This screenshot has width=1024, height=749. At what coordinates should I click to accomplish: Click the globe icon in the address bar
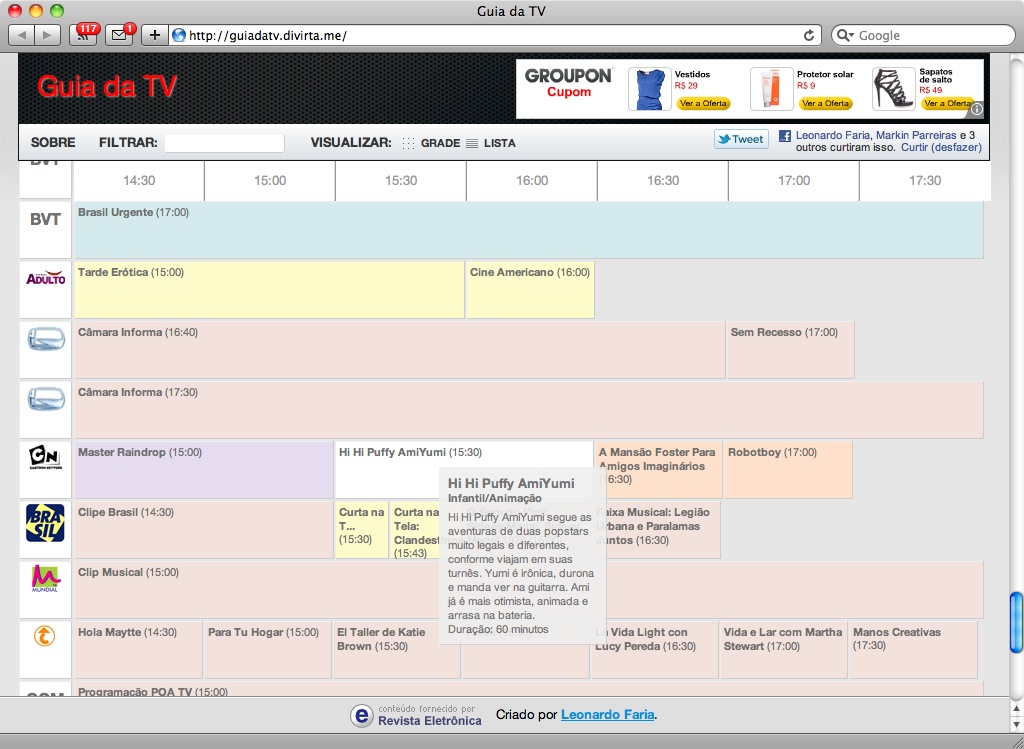(x=179, y=35)
